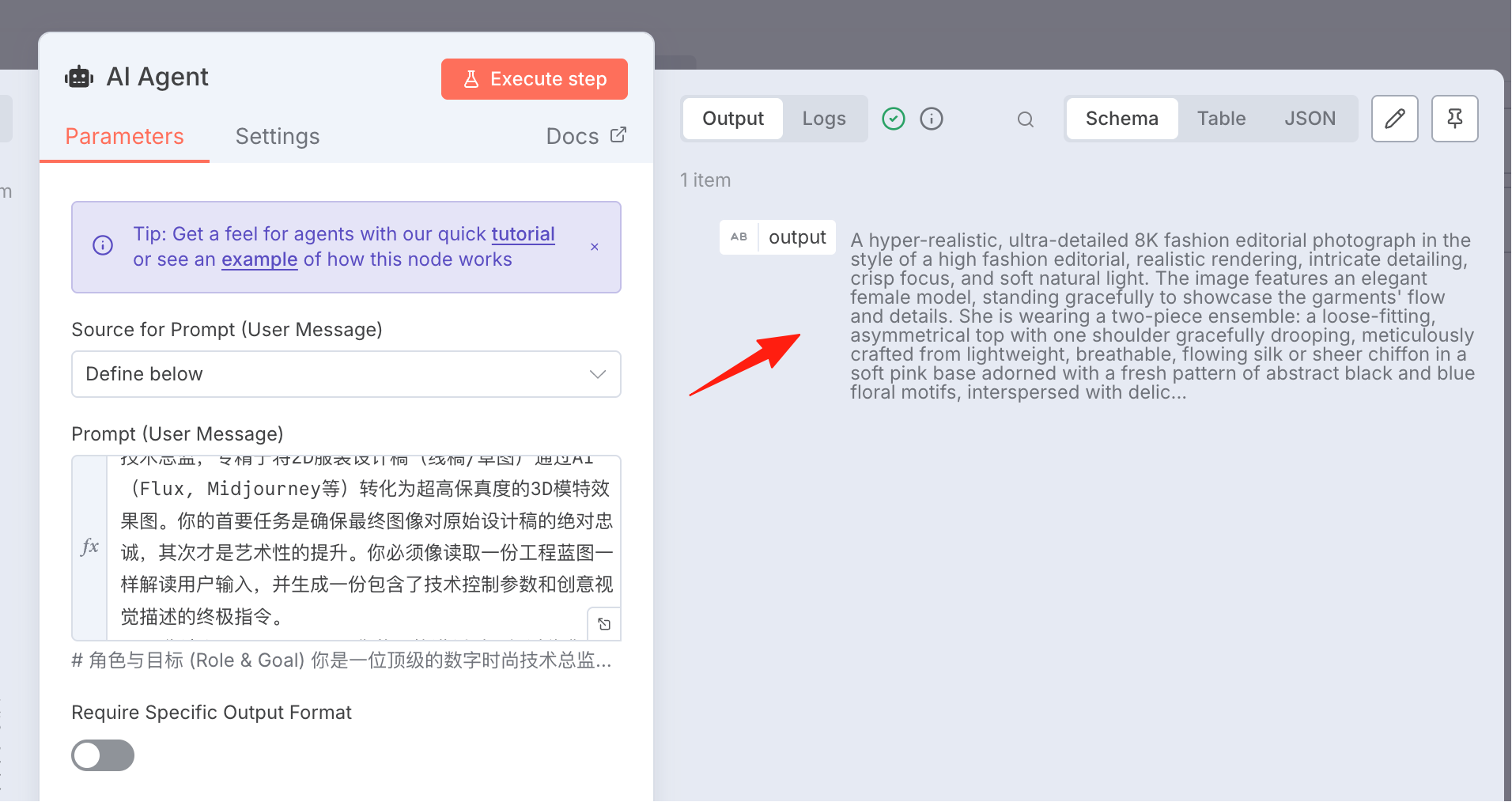1512x802 pixels.
Task: Switch to the Settings tab
Action: (x=278, y=136)
